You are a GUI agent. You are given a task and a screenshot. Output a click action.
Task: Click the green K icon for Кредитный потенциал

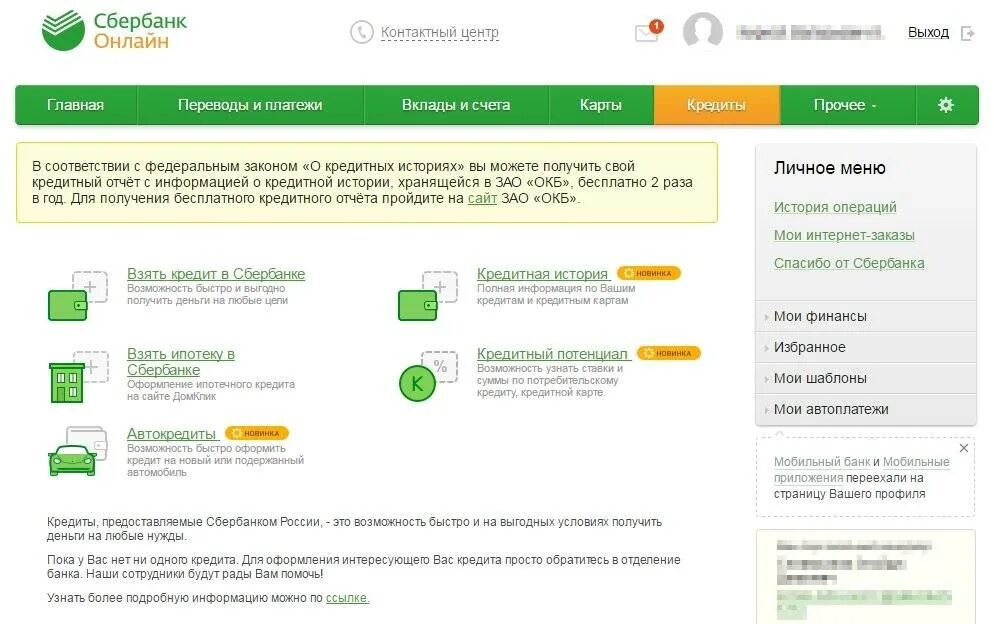click(428, 377)
